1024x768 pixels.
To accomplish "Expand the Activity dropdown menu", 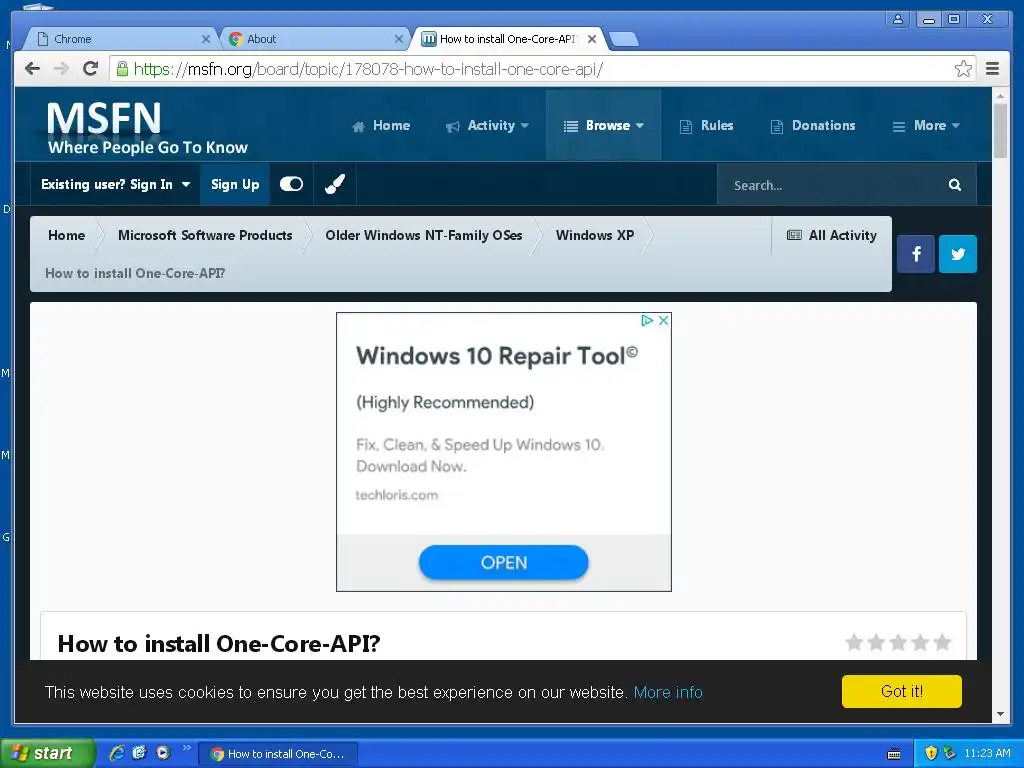I will pos(487,125).
